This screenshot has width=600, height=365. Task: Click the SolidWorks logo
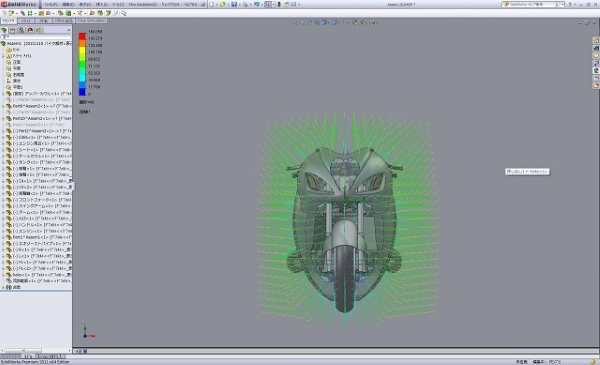point(19,4)
